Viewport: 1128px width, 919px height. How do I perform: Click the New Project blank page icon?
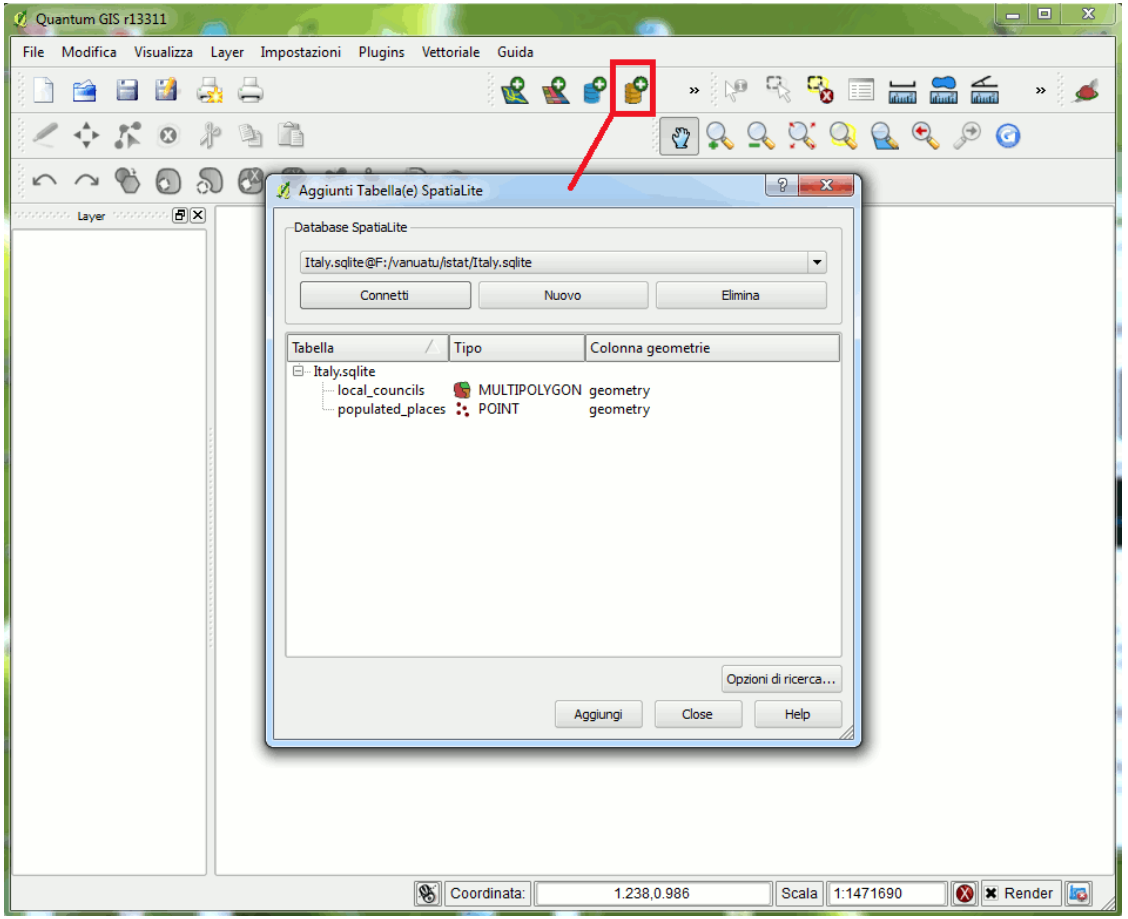44,91
